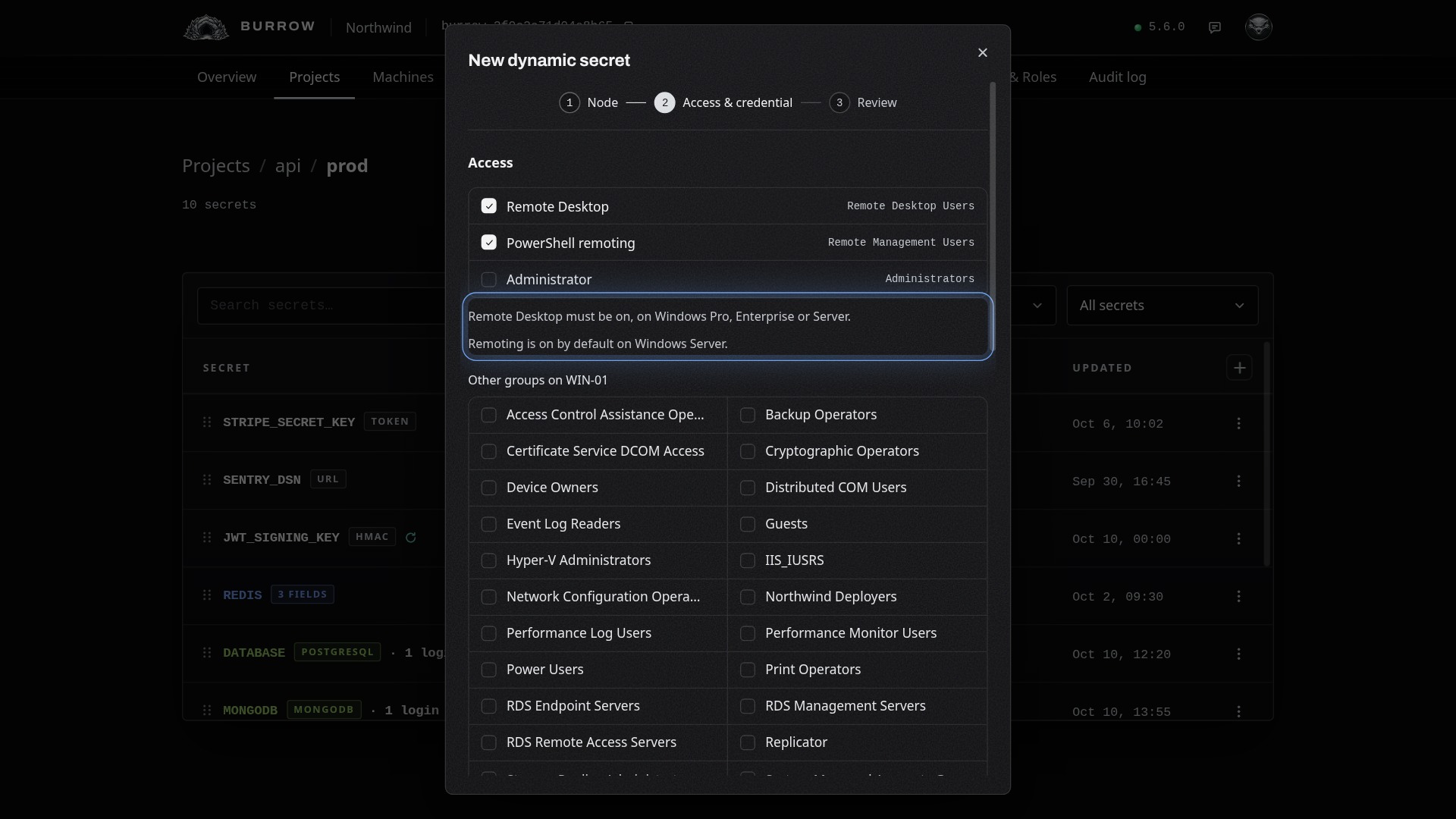Tick the Northwind Deployers group checkbox
The height and width of the screenshot is (819, 1456).
748,597
